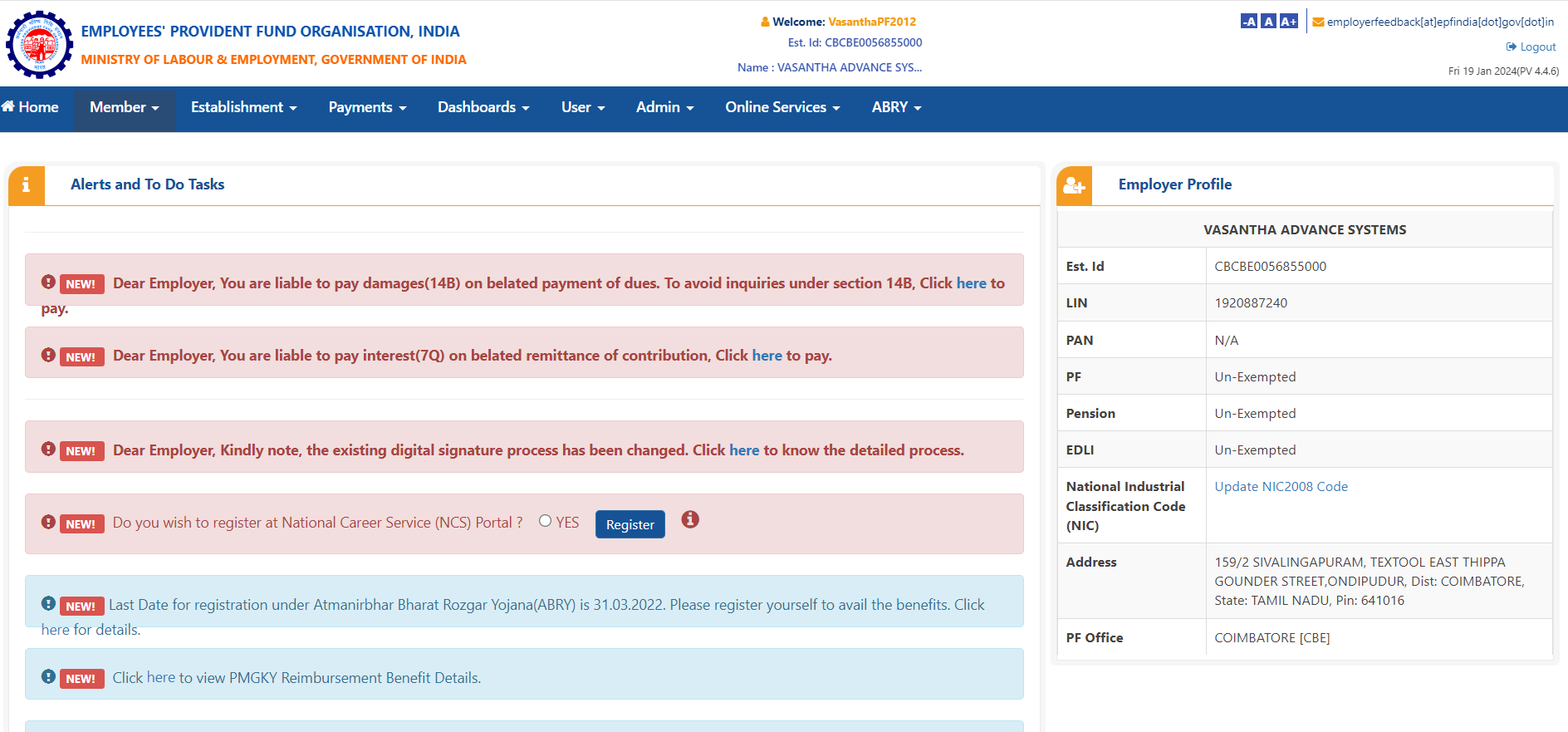
Task: Click the orange info icon of Alerts panel
Action: click(x=26, y=184)
